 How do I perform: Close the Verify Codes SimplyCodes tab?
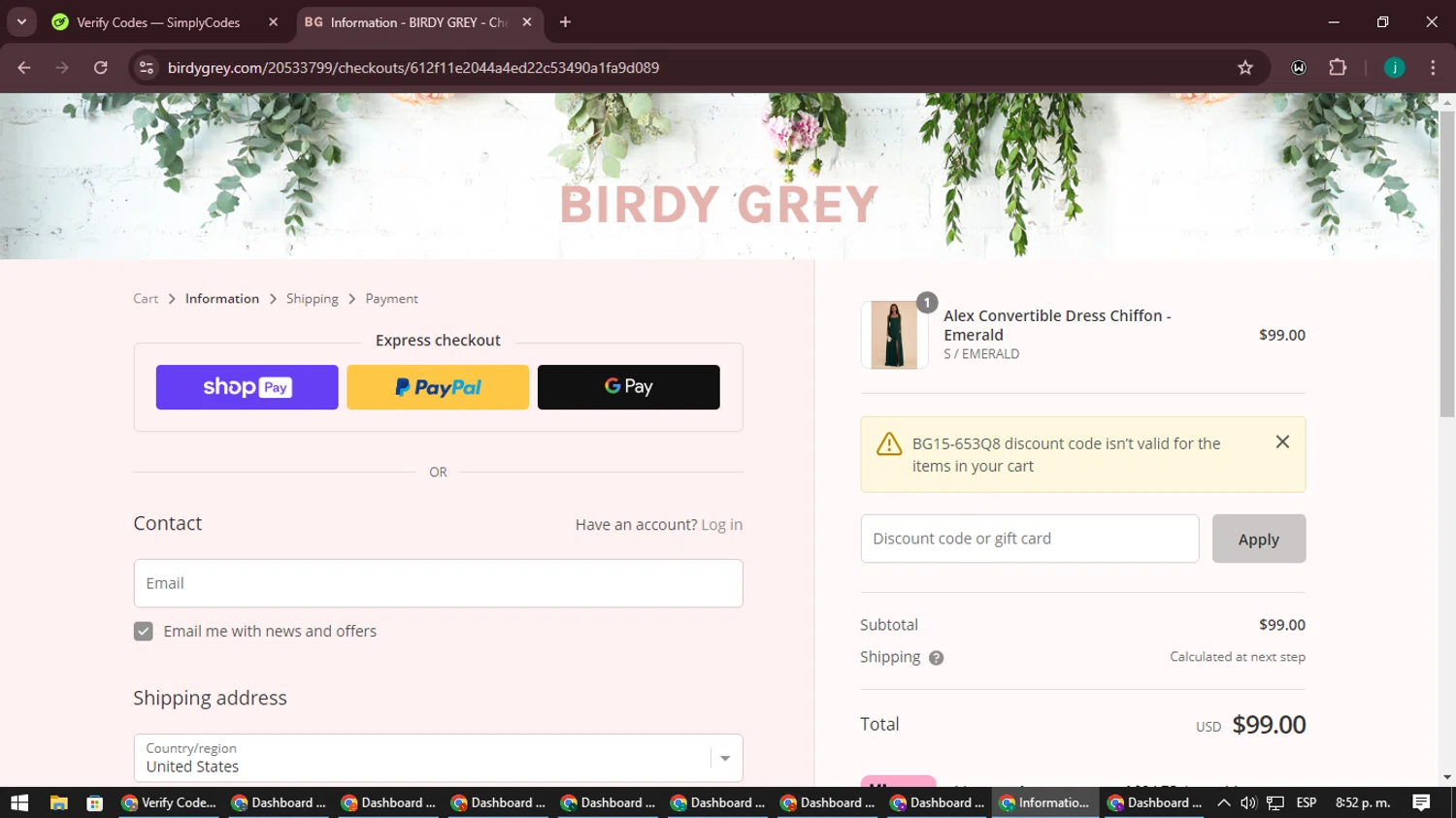pyautogui.click(x=273, y=22)
